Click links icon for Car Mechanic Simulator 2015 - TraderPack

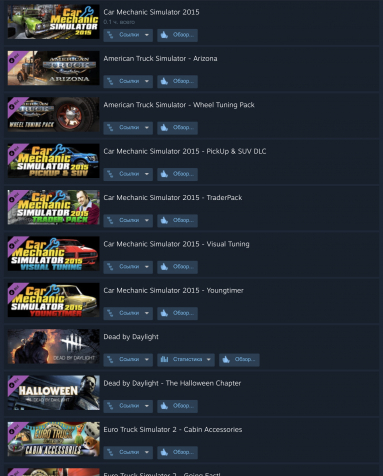coord(110,220)
